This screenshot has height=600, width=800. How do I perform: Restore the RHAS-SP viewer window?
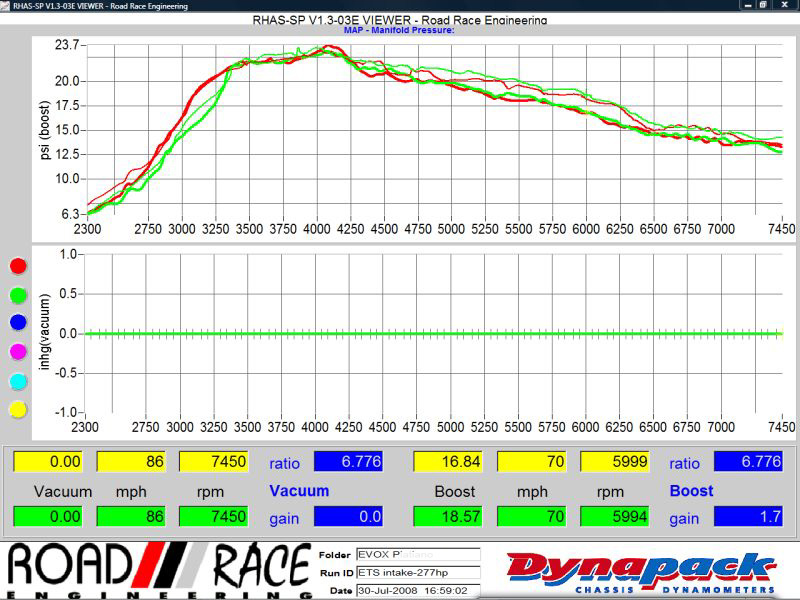click(763, 5)
